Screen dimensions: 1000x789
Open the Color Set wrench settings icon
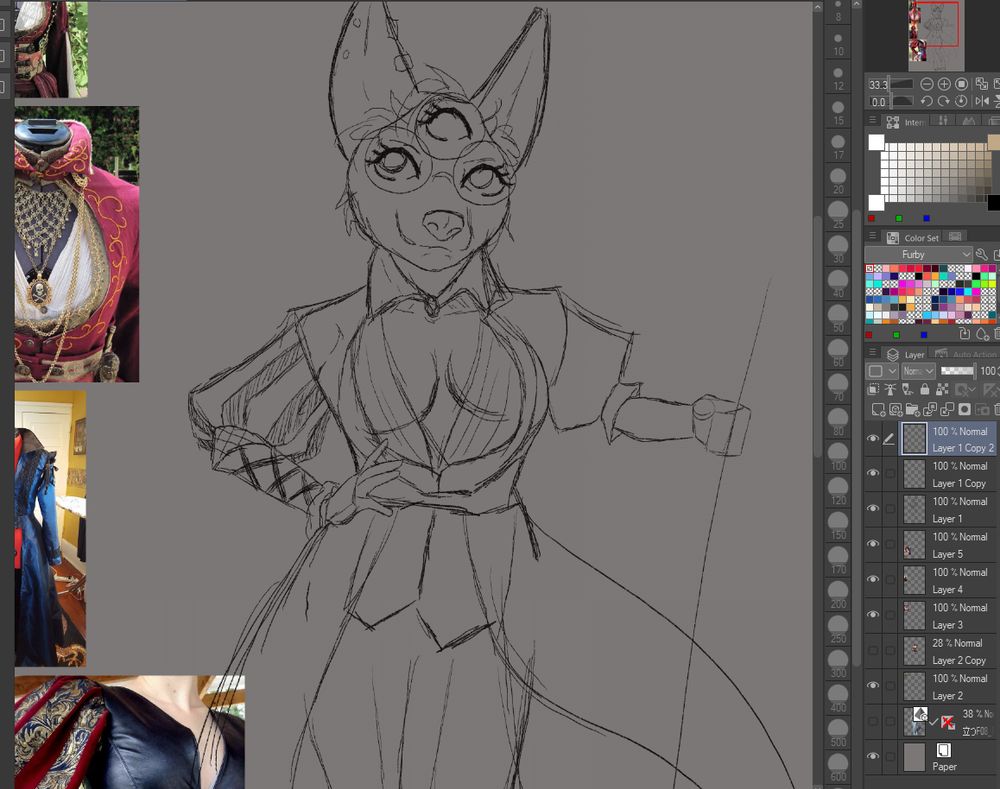[x=982, y=254]
